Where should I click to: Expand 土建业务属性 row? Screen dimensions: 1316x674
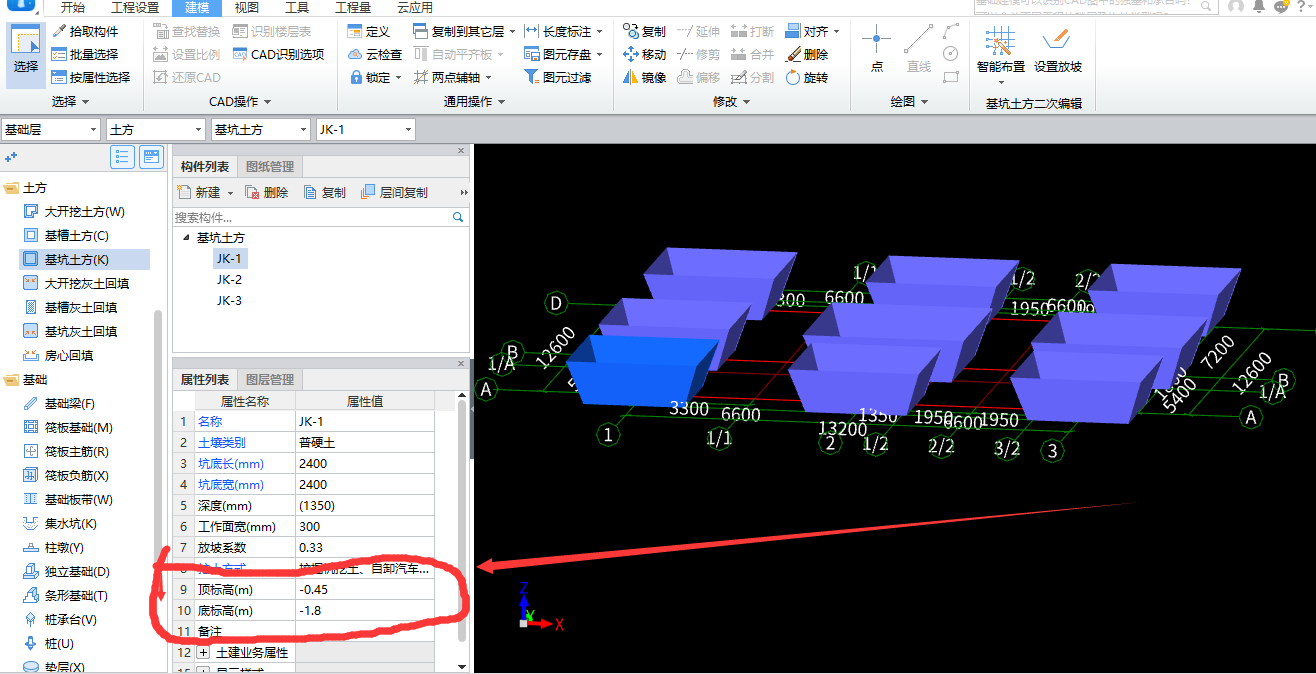pyautogui.click(x=203, y=652)
